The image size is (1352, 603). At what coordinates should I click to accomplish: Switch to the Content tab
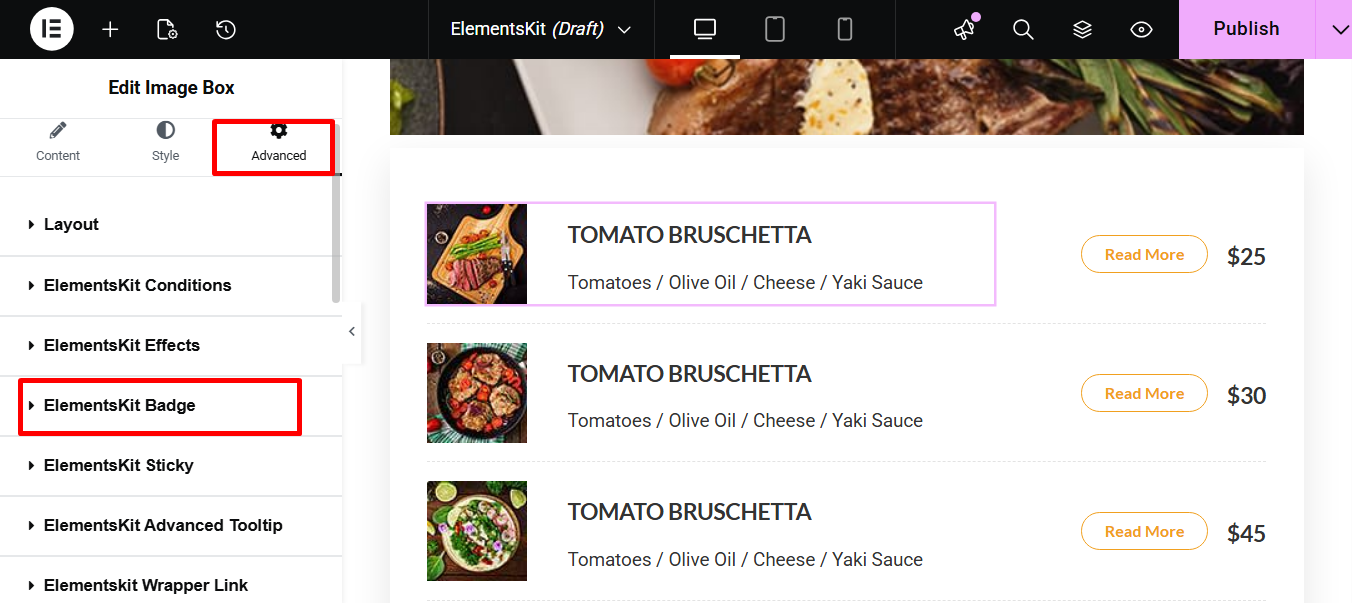click(x=58, y=142)
